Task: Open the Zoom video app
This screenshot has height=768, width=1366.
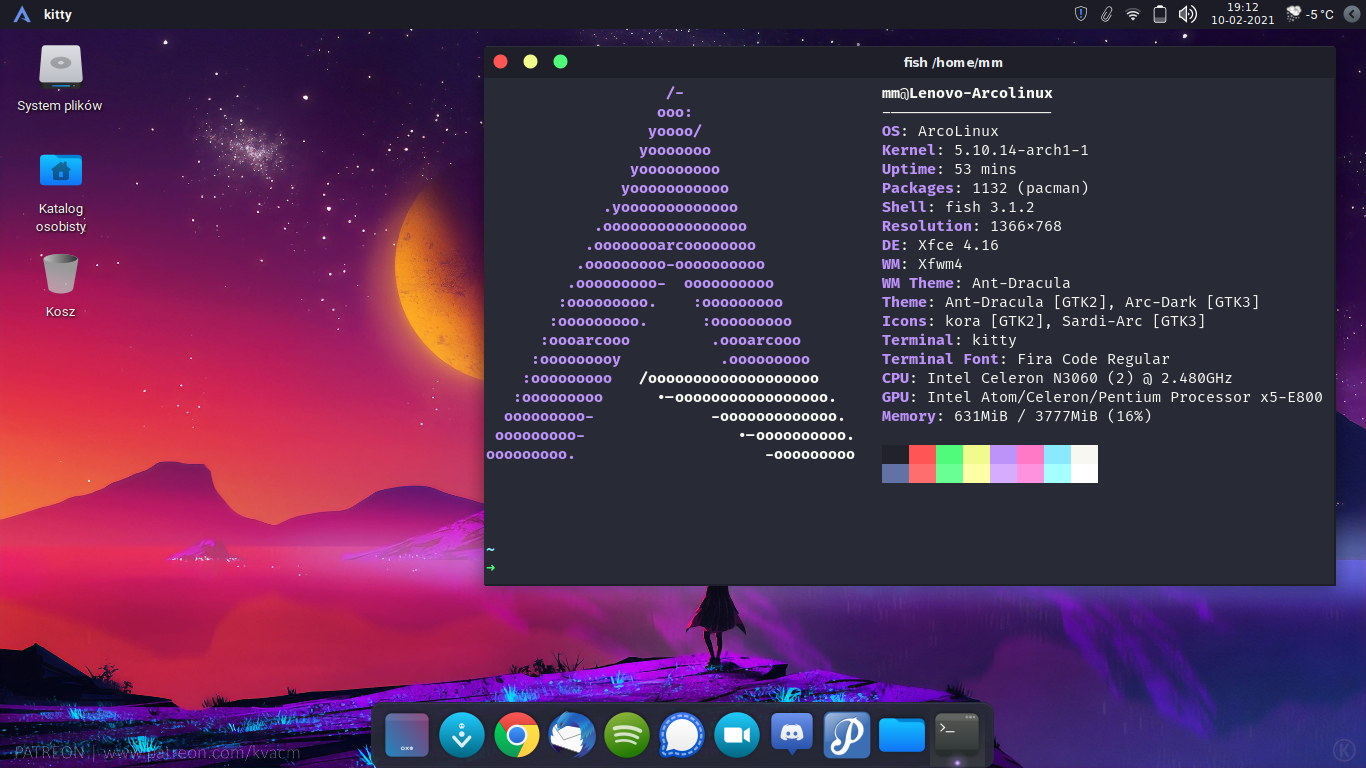Action: coord(737,735)
